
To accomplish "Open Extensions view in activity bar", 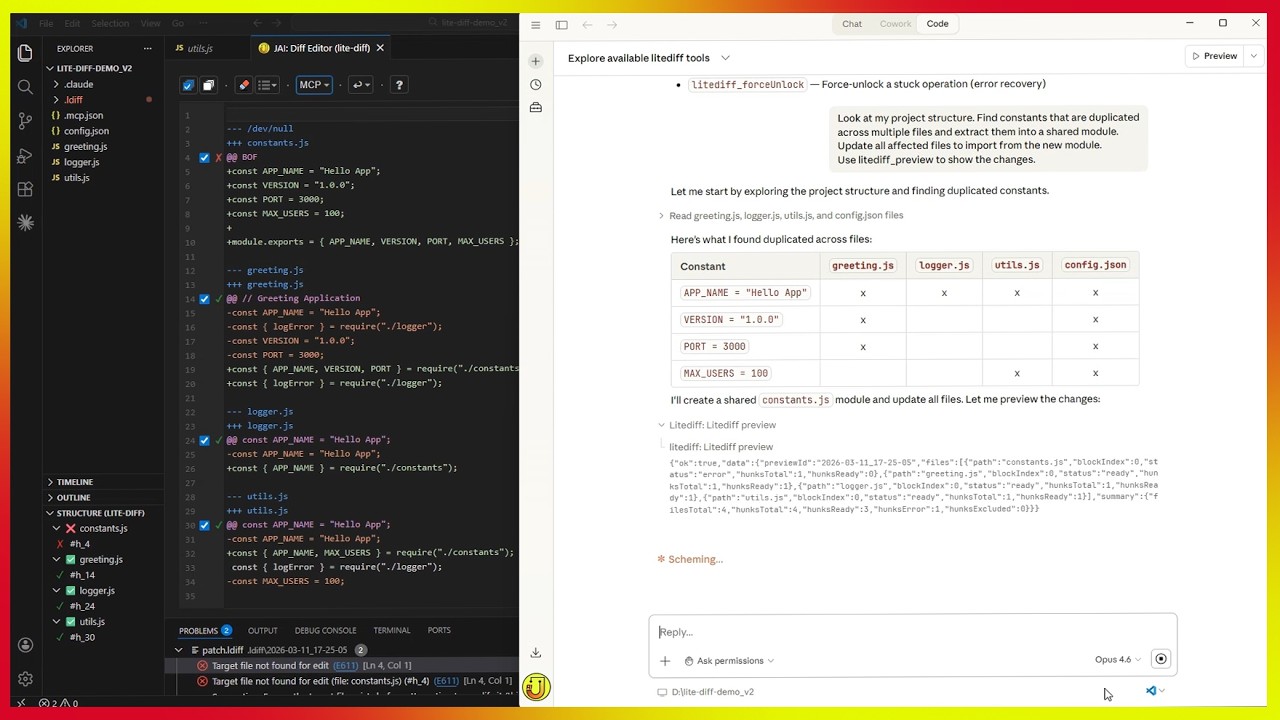I will (25, 189).
